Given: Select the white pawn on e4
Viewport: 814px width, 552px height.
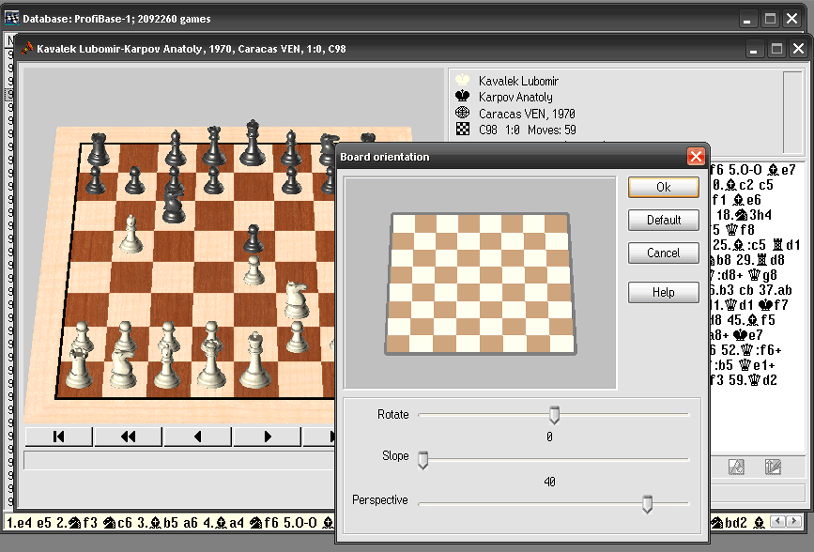Looking at the screenshot, I should click(x=254, y=271).
